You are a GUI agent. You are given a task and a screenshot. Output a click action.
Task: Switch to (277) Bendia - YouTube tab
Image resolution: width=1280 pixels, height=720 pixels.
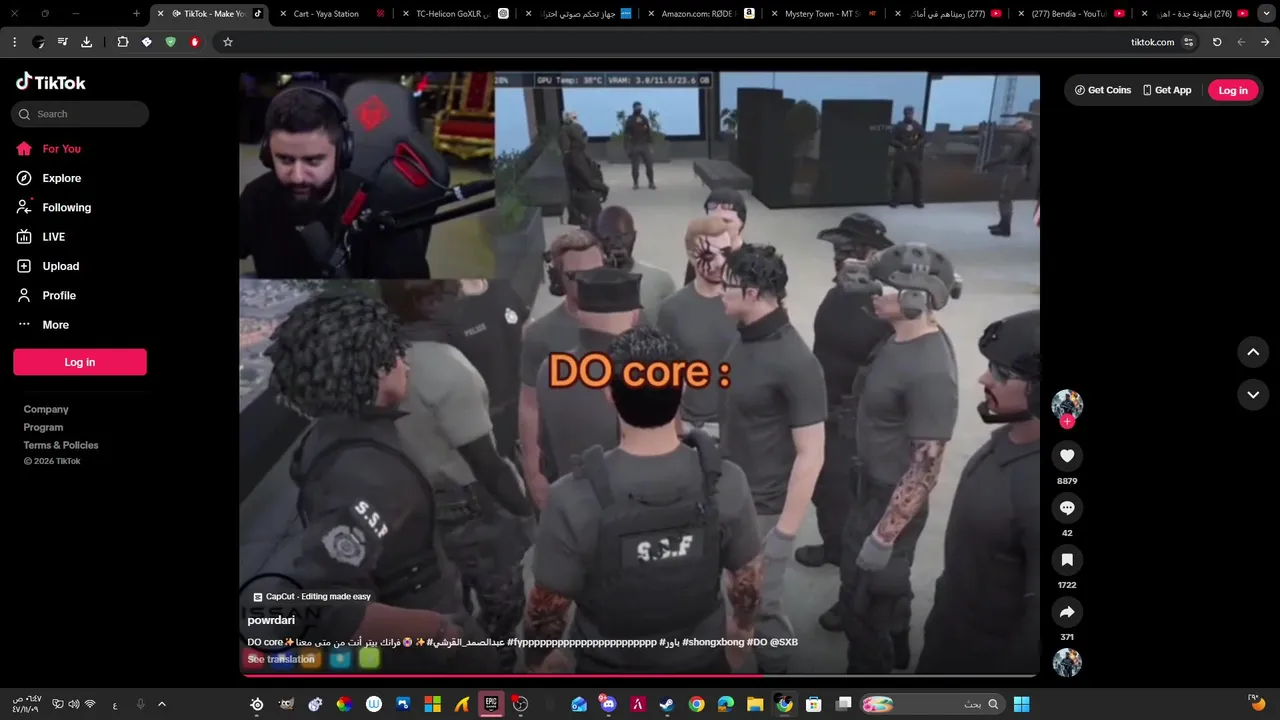click(1070, 14)
